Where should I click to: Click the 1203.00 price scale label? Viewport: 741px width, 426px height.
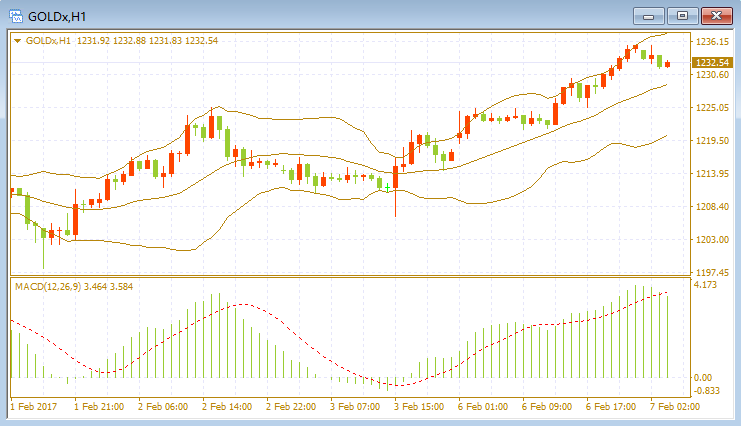pyautogui.click(x=712, y=240)
